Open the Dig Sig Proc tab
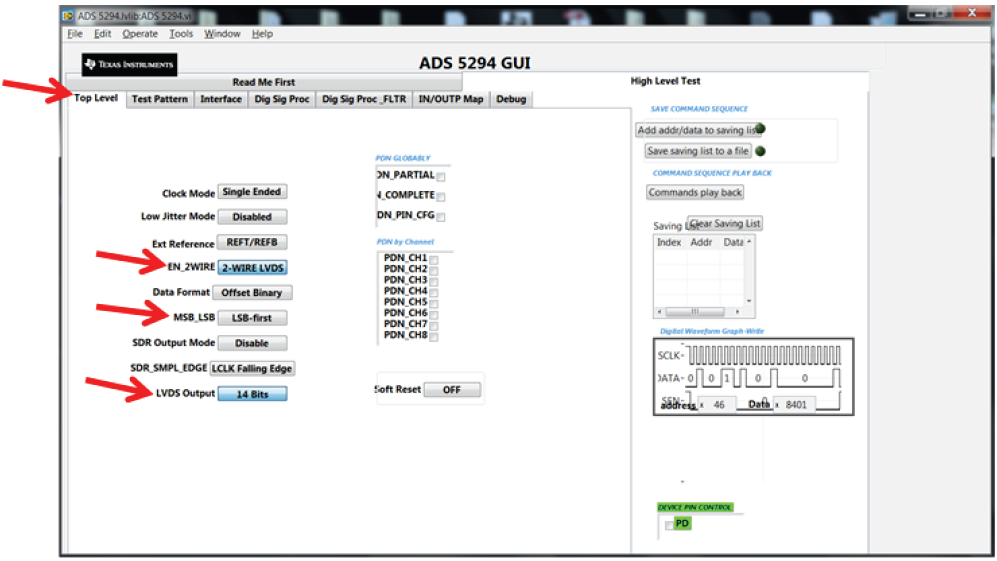The height and width of the screenshot is (561, 997). click(282, 99)
